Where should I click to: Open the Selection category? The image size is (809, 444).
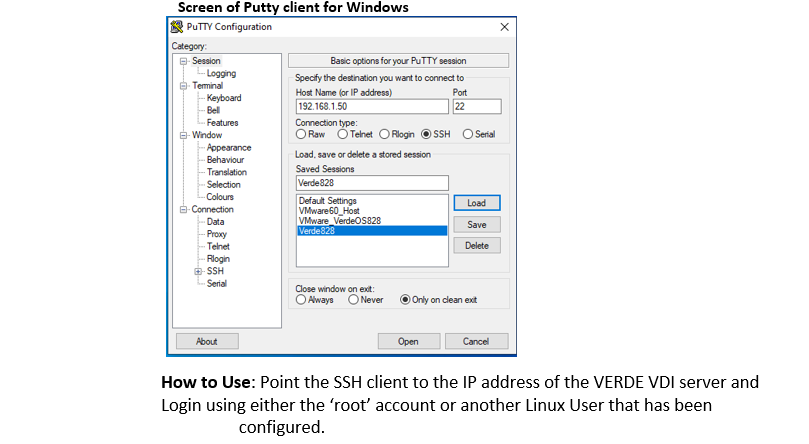pyautogui.click(x=223, y=185)
